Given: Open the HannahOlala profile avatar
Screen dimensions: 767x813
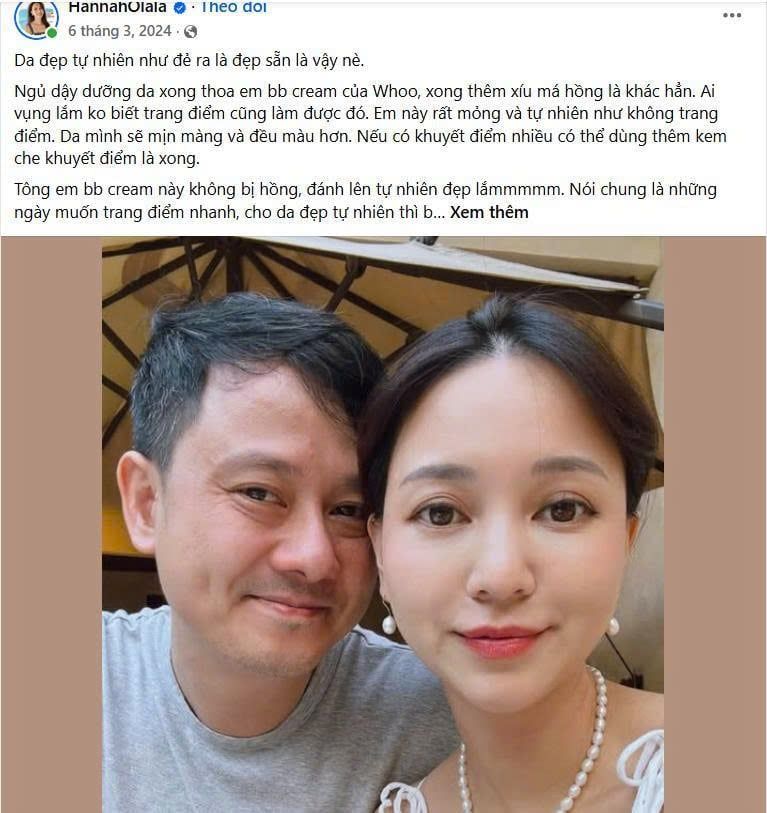Looking at the screenshot, I should click(36, 20).
